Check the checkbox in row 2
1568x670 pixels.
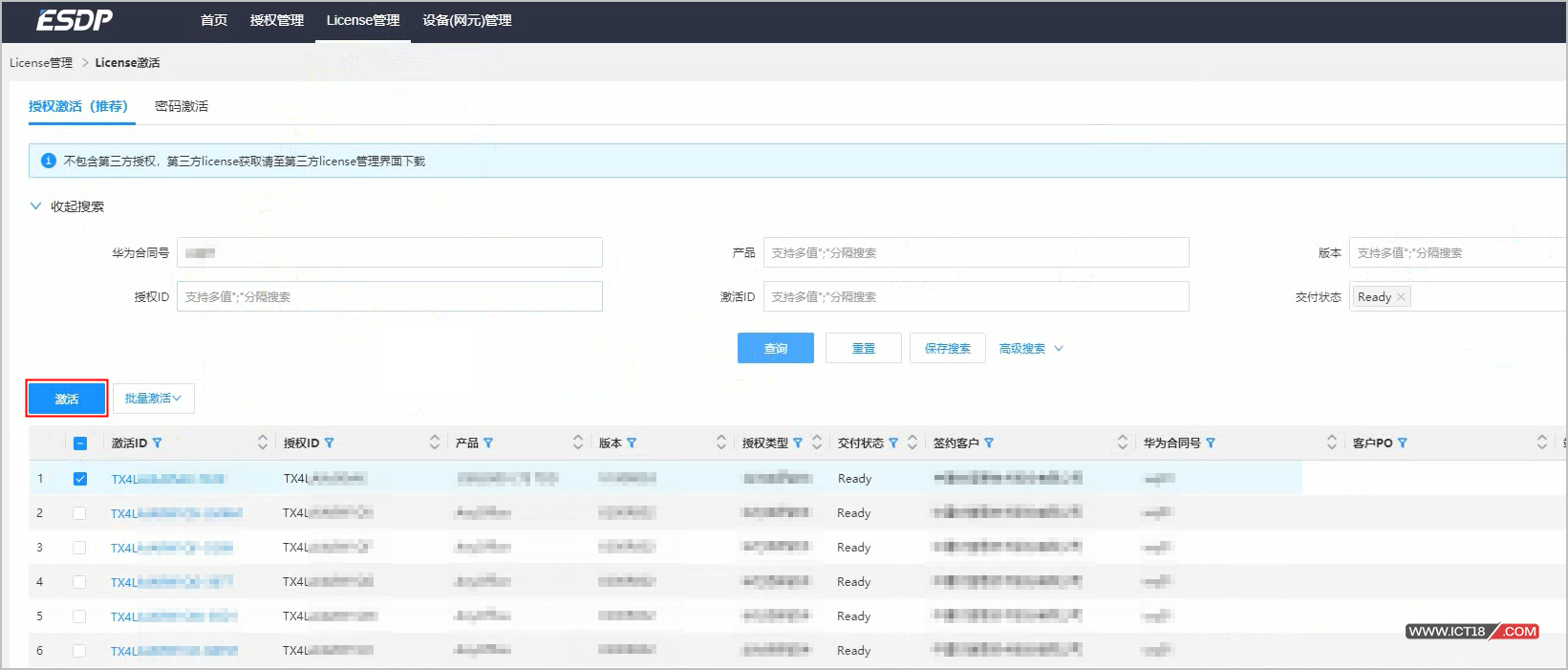(x=80, y=513)
